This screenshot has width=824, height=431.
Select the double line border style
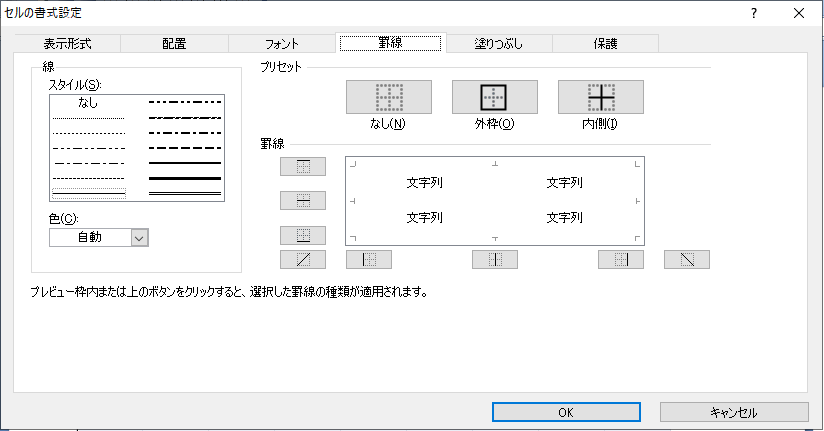point(184,192)
